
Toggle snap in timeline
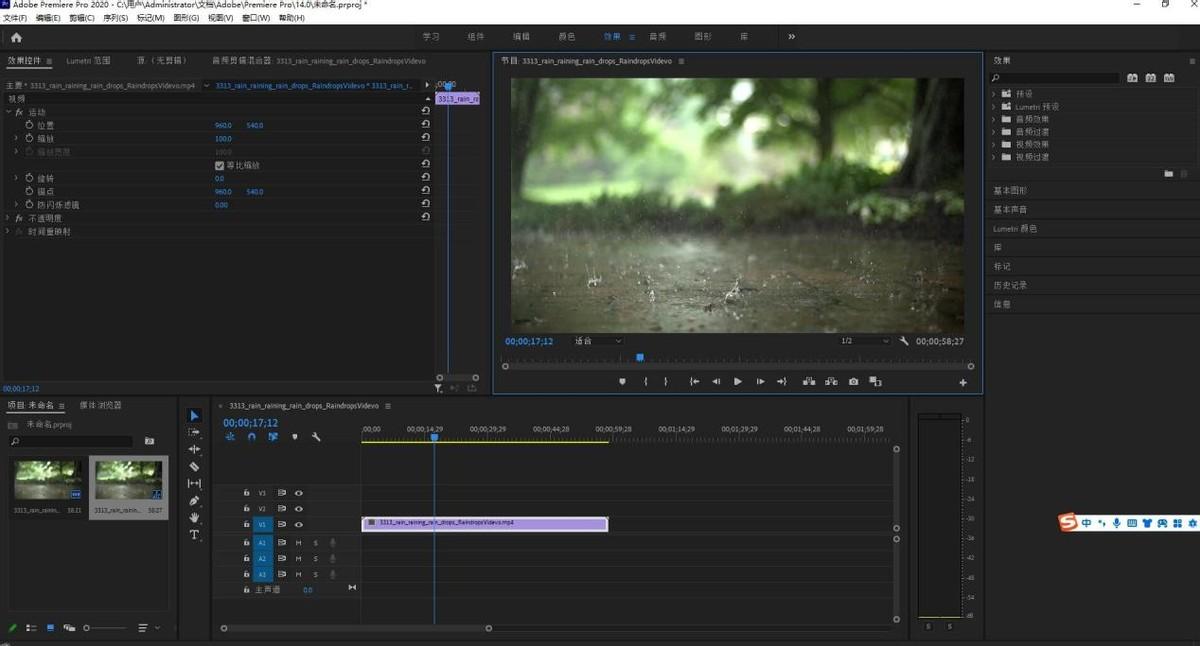coord(251,437)
